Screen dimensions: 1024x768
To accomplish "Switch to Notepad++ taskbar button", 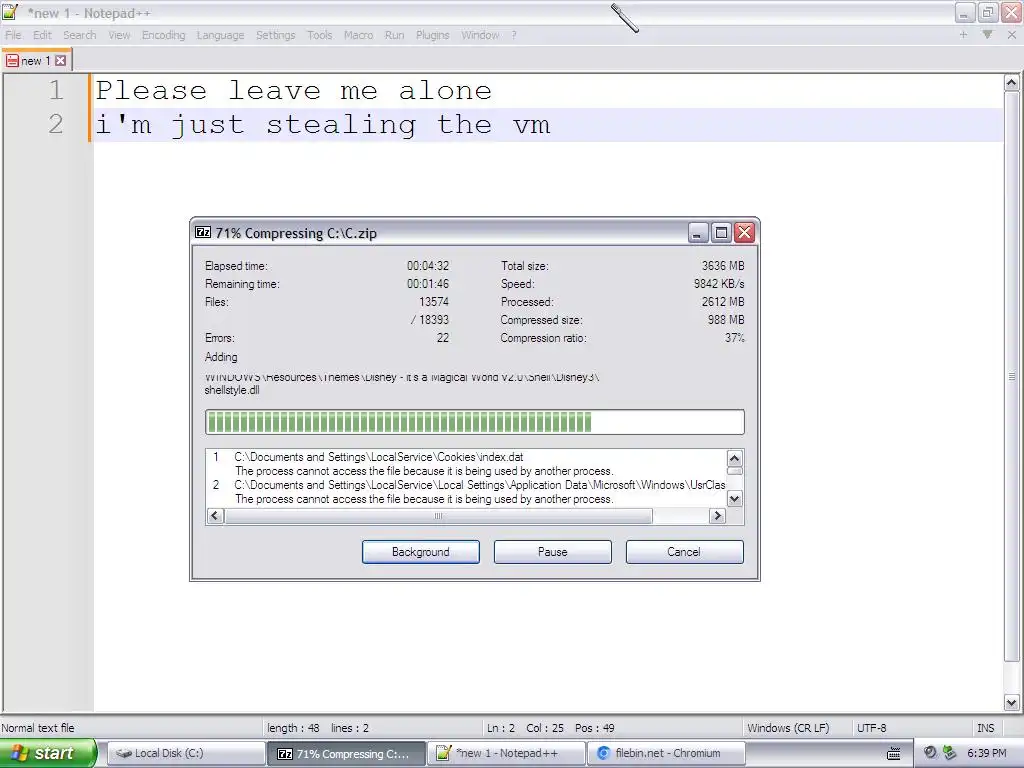I will [506, 754].
